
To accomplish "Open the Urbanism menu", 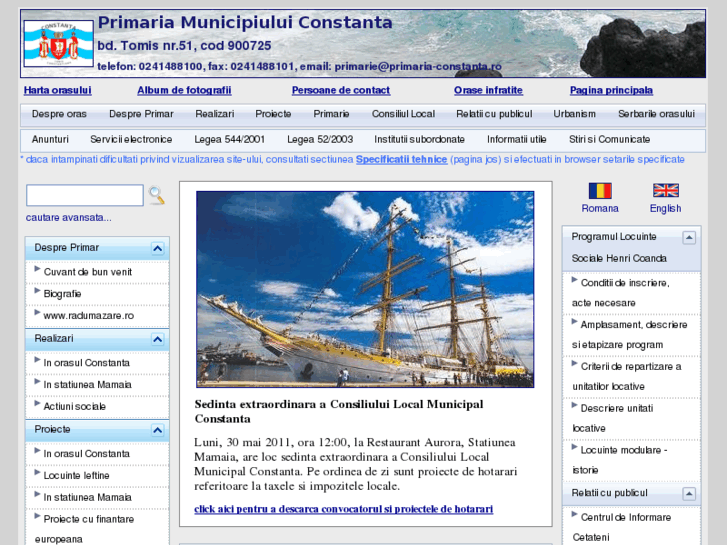I will (574, 114).
